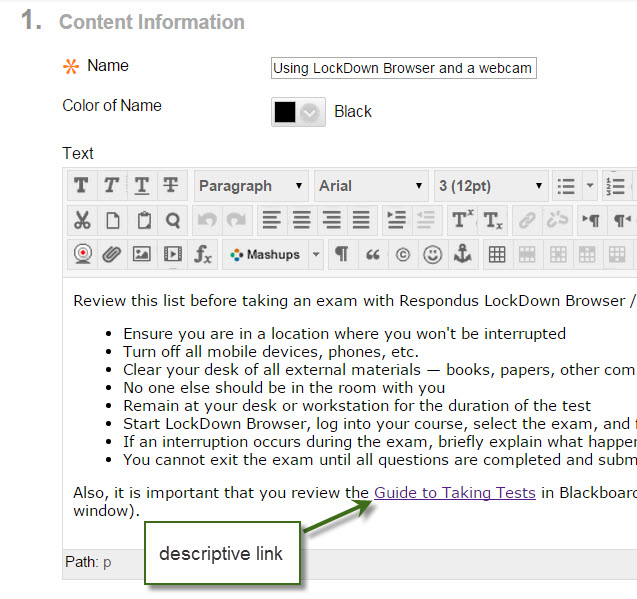Apply blockquote formatting
This screenshot has height=599, width=637.
(373, 255)
